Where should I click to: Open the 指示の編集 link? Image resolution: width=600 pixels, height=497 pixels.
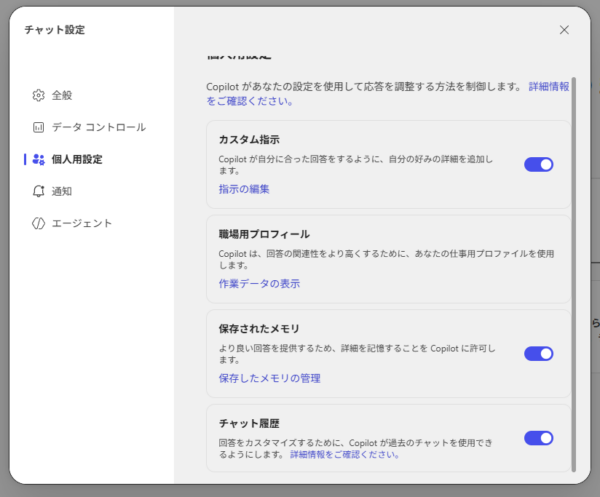pos(244,189)
